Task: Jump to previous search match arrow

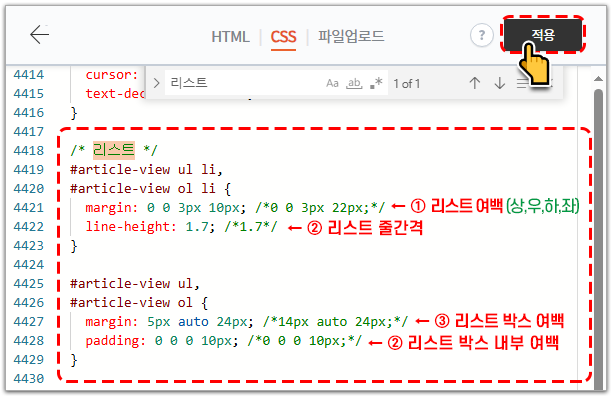Action: coord(475,83)
